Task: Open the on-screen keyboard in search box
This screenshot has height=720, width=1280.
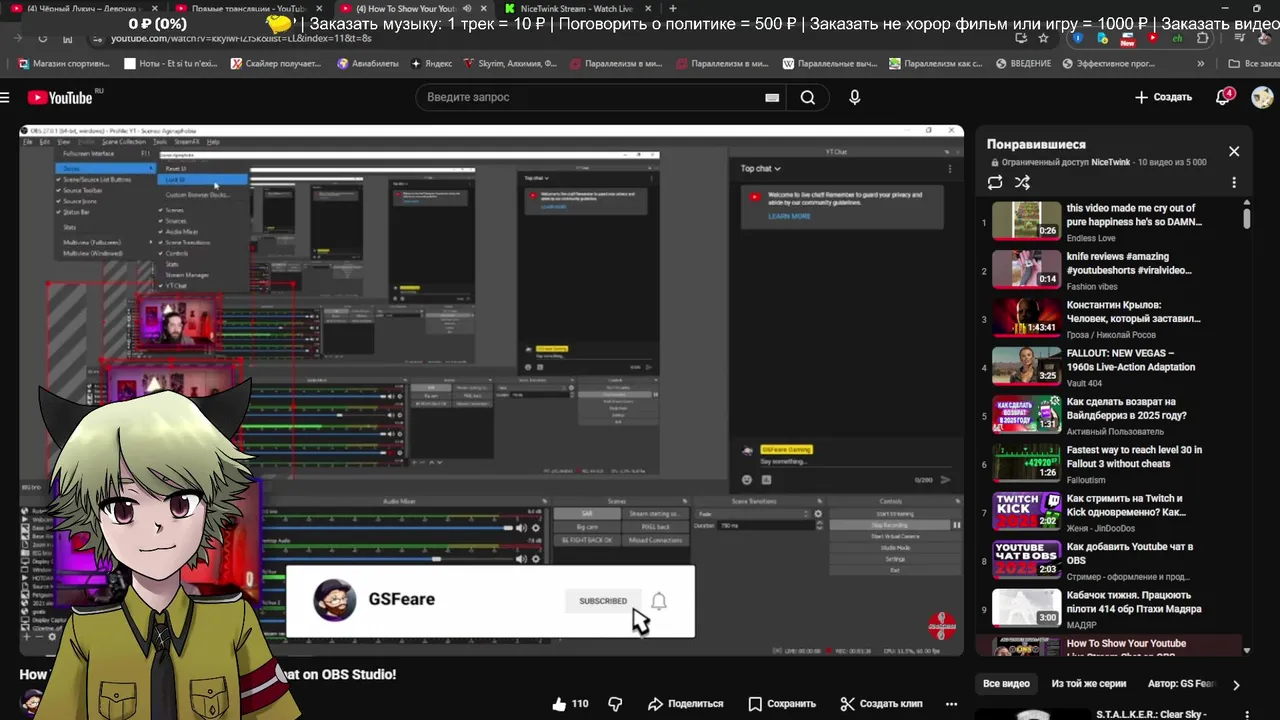Action: point(772,97)
